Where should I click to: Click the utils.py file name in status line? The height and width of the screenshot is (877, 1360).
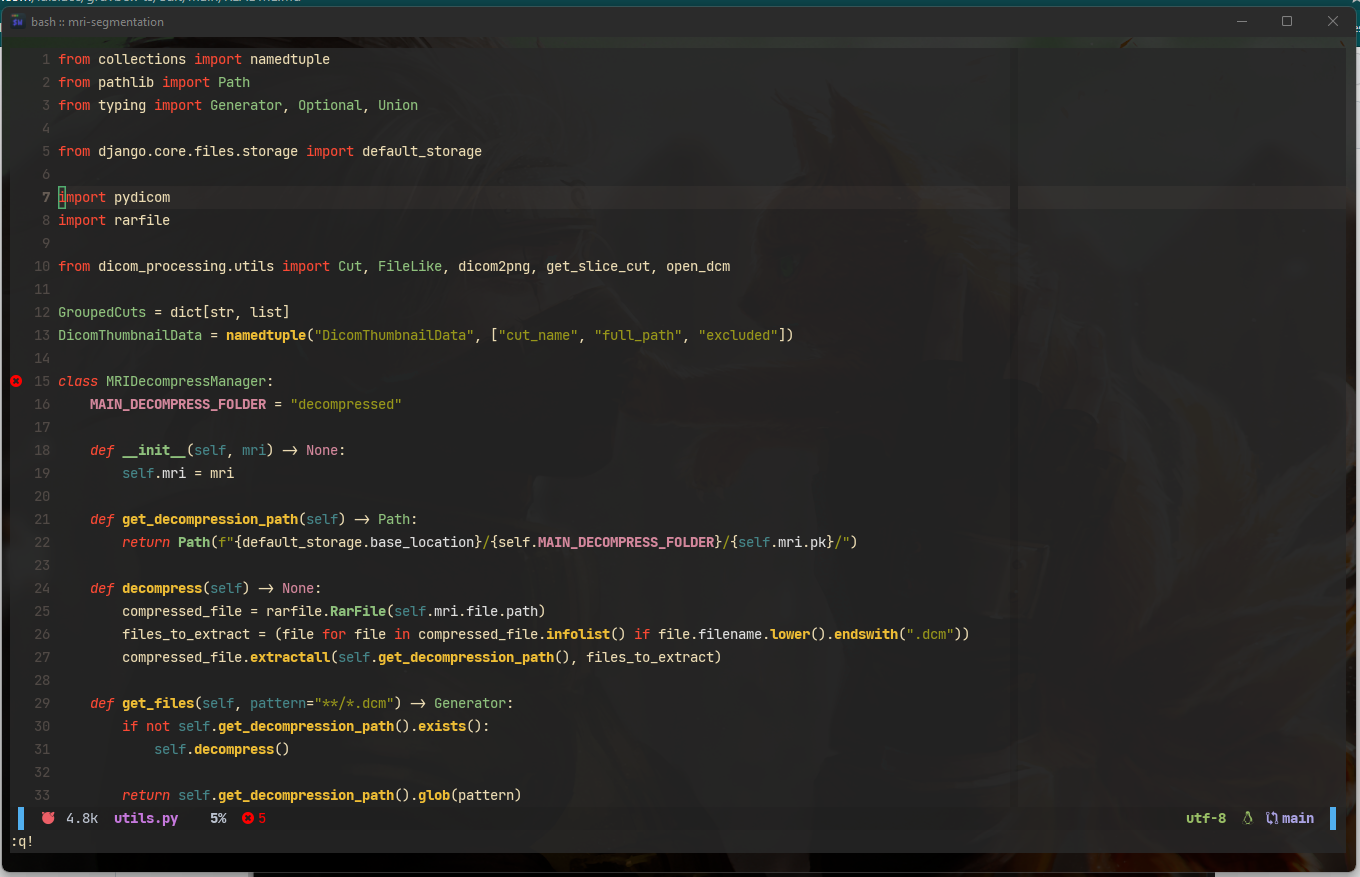[x=146, y=818]
